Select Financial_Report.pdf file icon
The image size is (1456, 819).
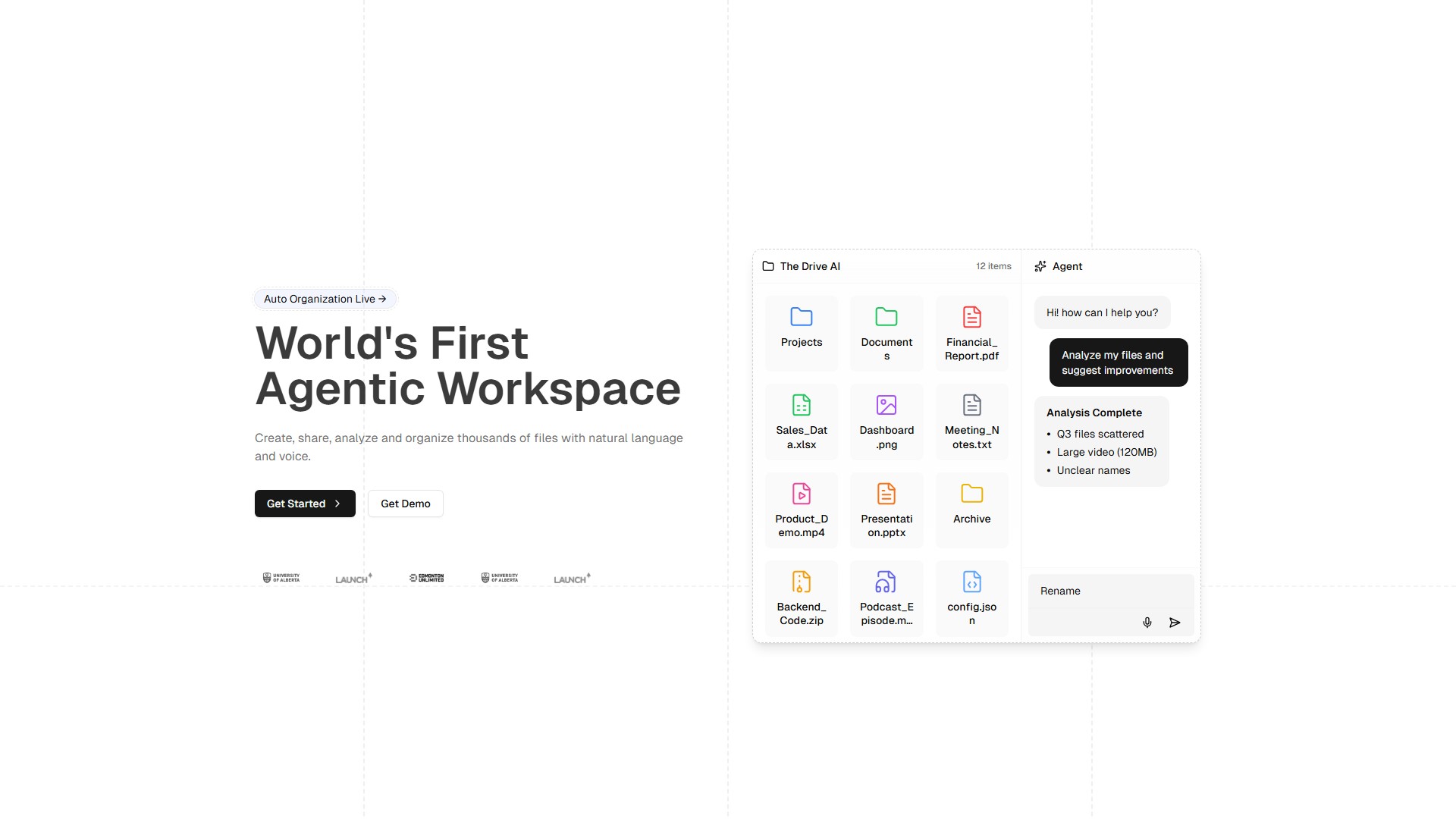(971, 317)
